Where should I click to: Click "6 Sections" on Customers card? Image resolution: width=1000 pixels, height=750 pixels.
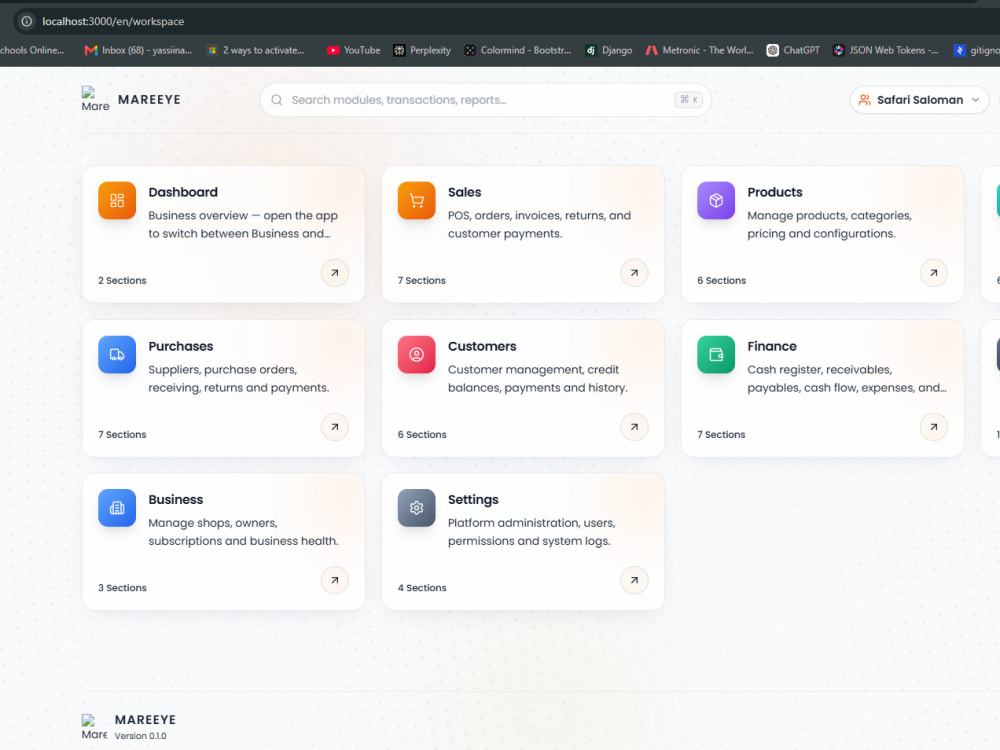[x=422, y=434]
